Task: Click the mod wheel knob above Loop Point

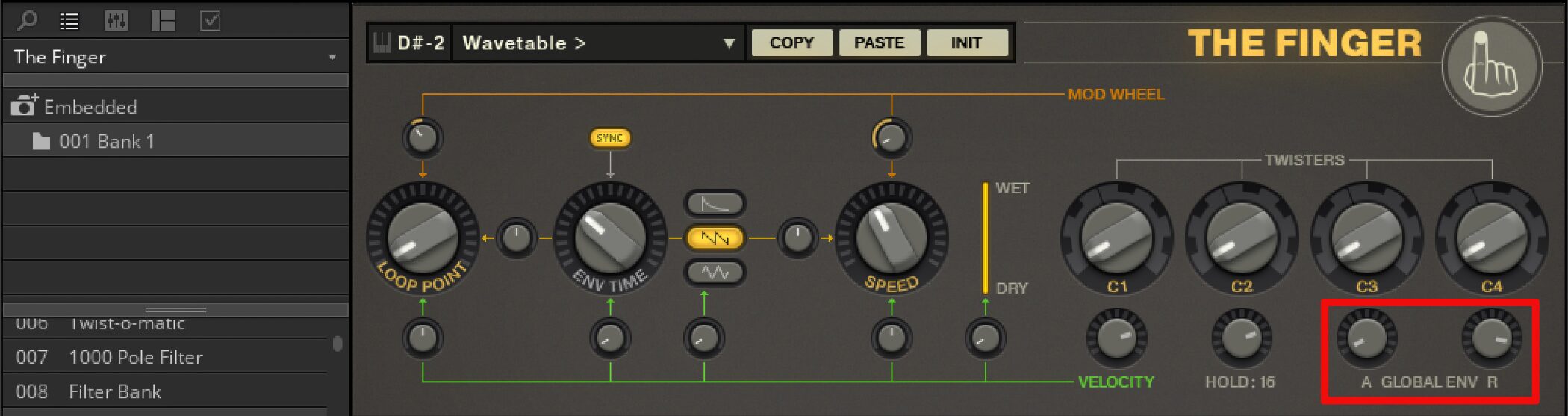Action: click(x=423, y=137)
